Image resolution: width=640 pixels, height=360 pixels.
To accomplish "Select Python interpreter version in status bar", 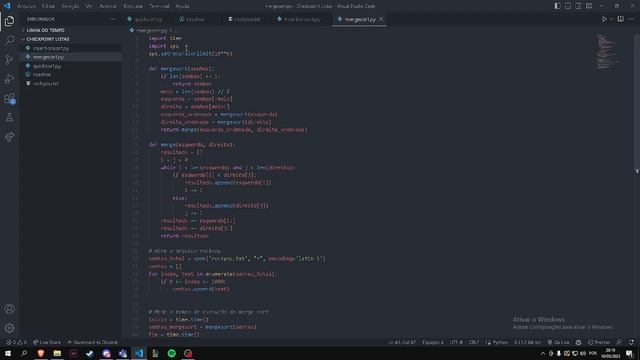I will click(x=527, y=342).
